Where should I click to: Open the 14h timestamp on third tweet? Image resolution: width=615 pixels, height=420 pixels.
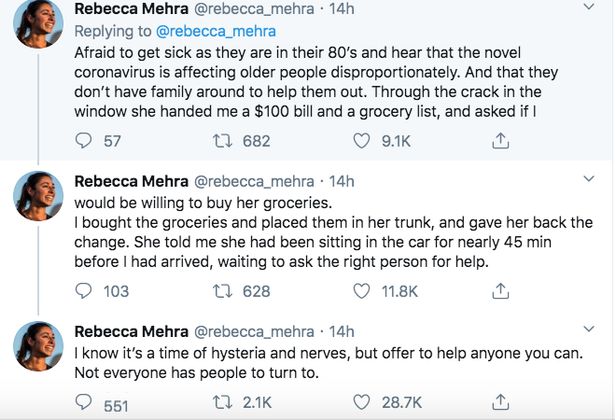tap(342, 331)
